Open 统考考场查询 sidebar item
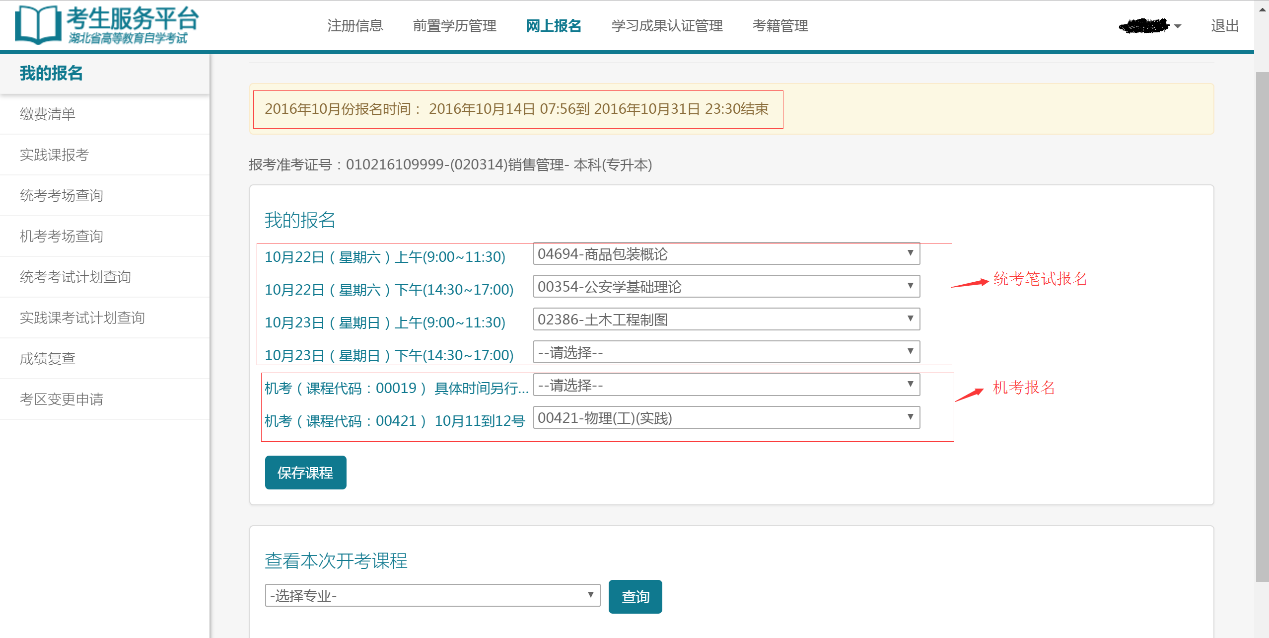The width and height of the screenshot is (1269, 638). tap(62, 195)
